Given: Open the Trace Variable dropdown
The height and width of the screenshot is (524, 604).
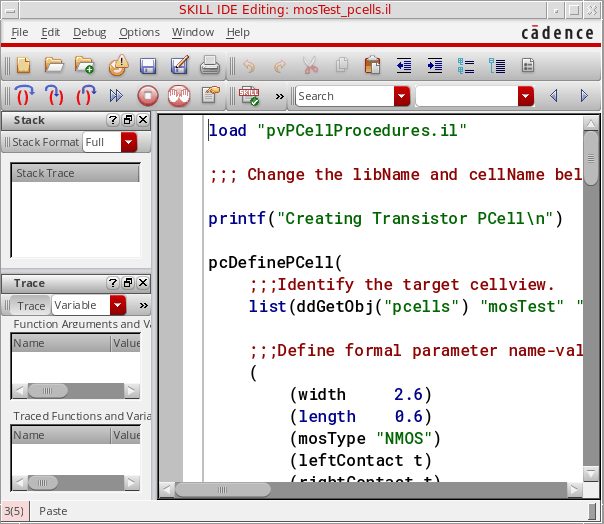Looking at the screenshot, I should (118, 306).
